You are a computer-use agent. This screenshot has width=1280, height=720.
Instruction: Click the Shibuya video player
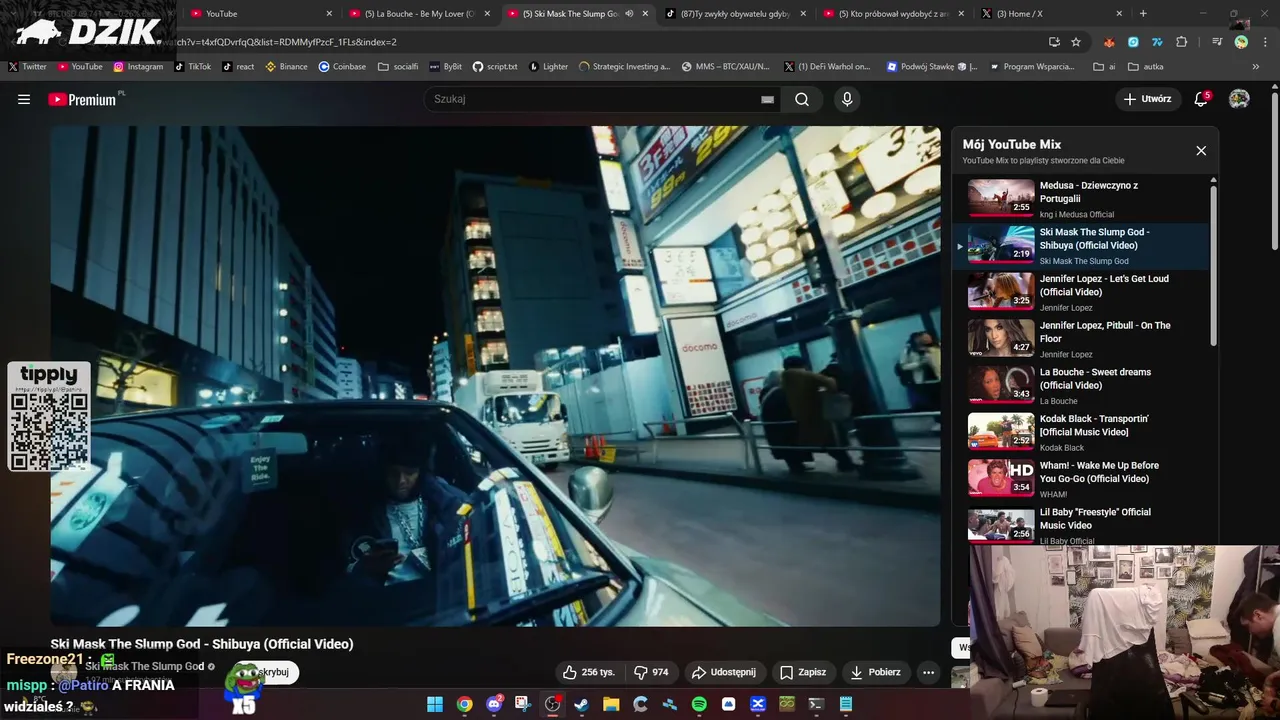pos(495,376)
